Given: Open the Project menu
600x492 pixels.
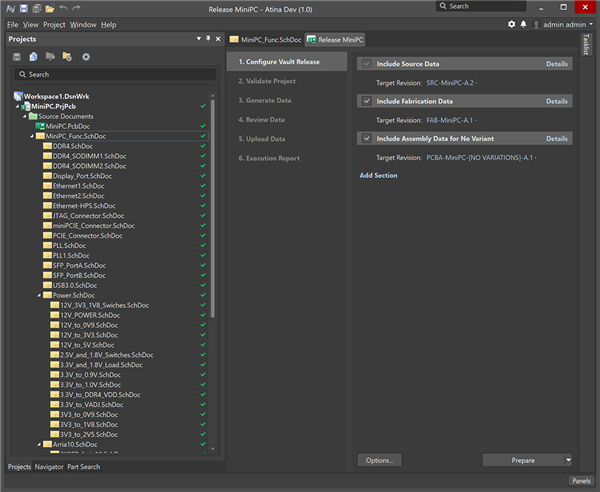Looking at the screenshot, I should point(54,24).
